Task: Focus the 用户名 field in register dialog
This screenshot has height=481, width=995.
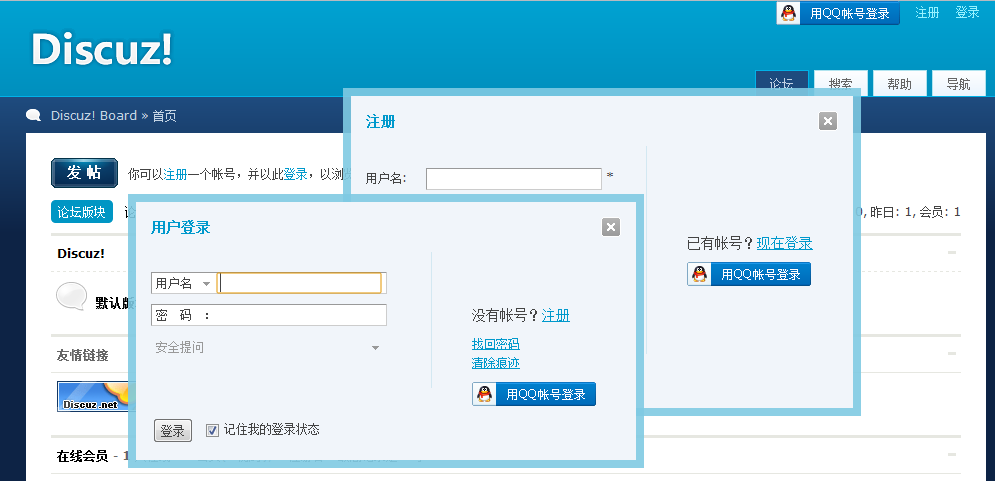Action: point(513,179)
